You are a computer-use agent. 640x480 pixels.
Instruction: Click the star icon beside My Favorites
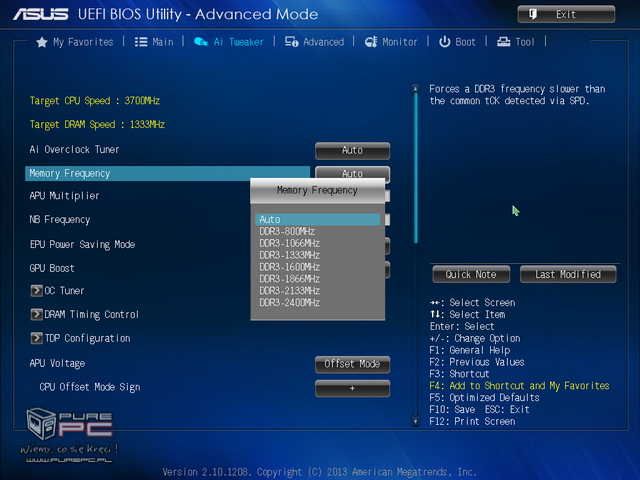point(42,42)
